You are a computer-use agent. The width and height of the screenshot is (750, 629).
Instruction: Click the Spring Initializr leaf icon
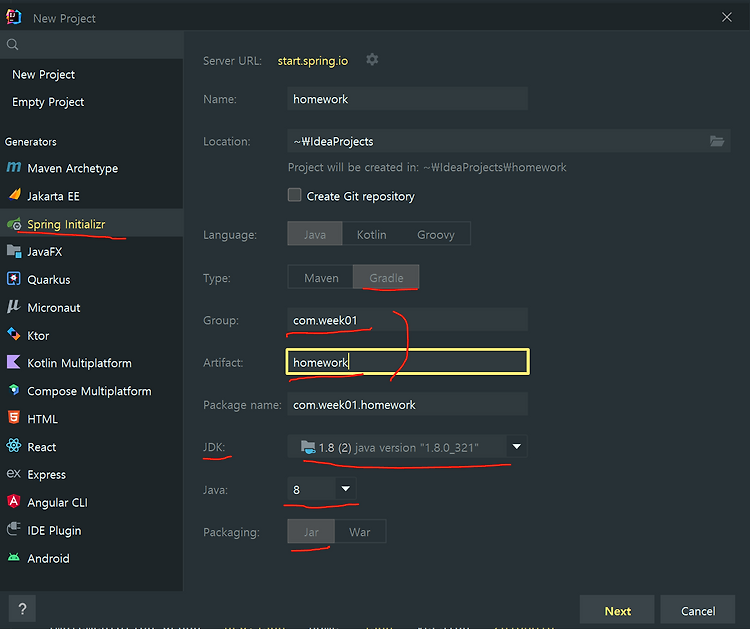(x=14, y=223)
